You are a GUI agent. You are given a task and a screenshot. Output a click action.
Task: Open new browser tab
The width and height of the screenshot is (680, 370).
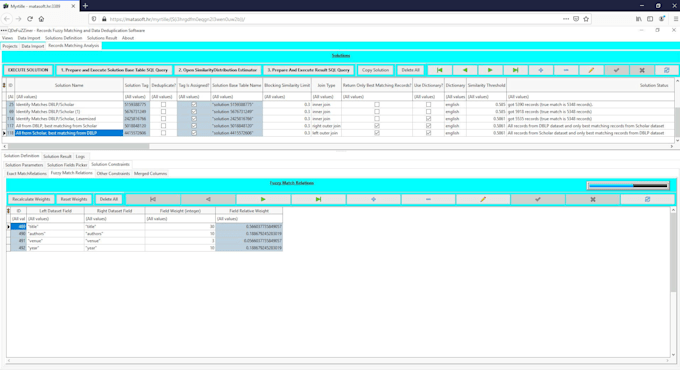pyautogui.click(x=85, y=6)
